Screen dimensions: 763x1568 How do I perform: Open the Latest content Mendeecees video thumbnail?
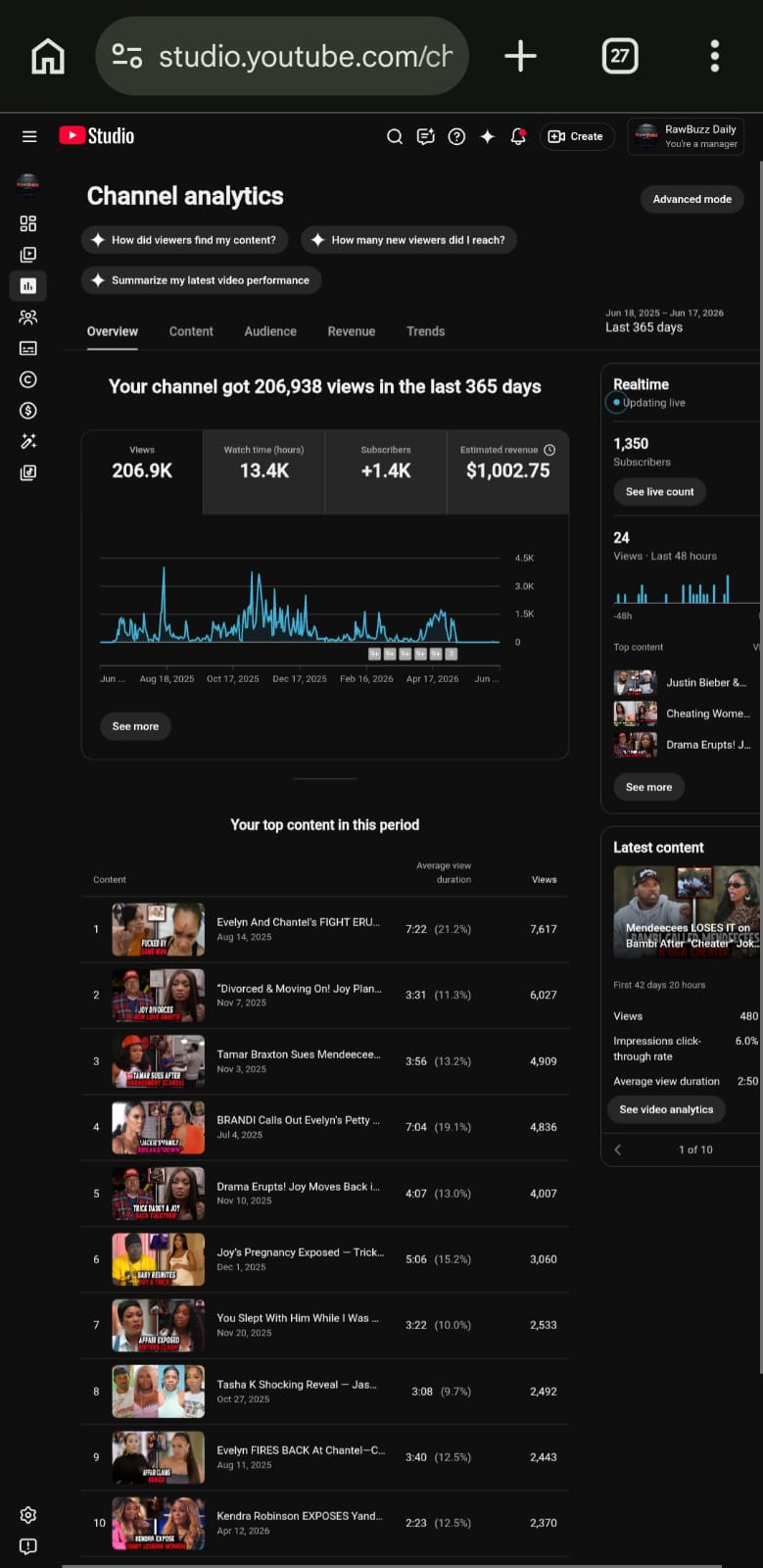point(687,912)
